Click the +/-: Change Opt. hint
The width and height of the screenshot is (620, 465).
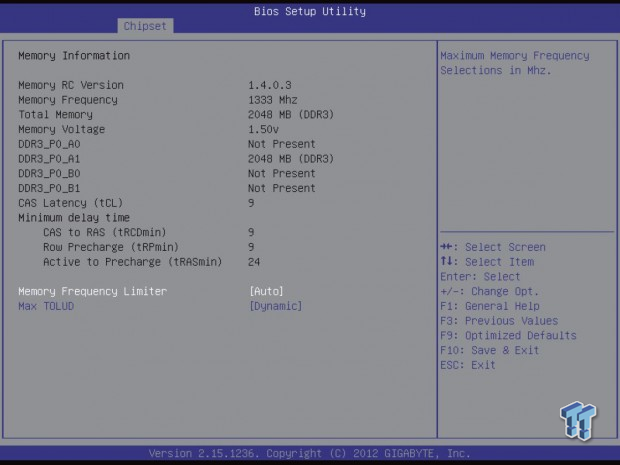(x=490, y=291)
